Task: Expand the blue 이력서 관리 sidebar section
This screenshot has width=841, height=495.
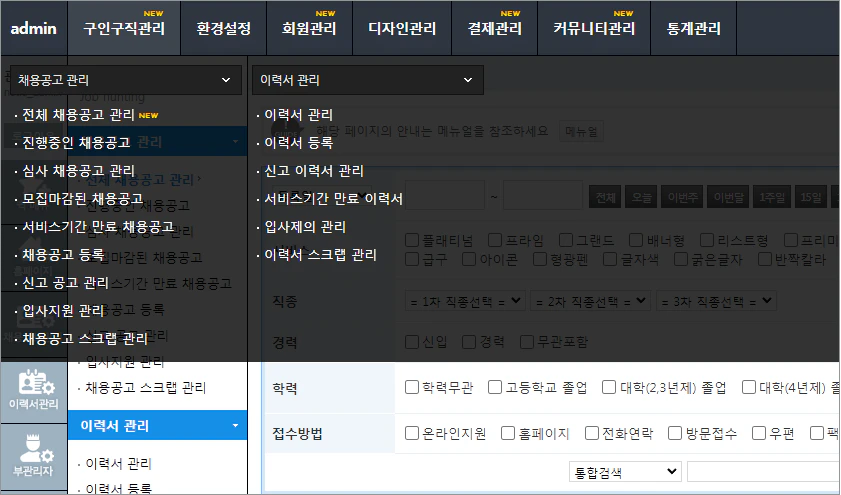Action: pyautogui.click(x=157, y=425)
